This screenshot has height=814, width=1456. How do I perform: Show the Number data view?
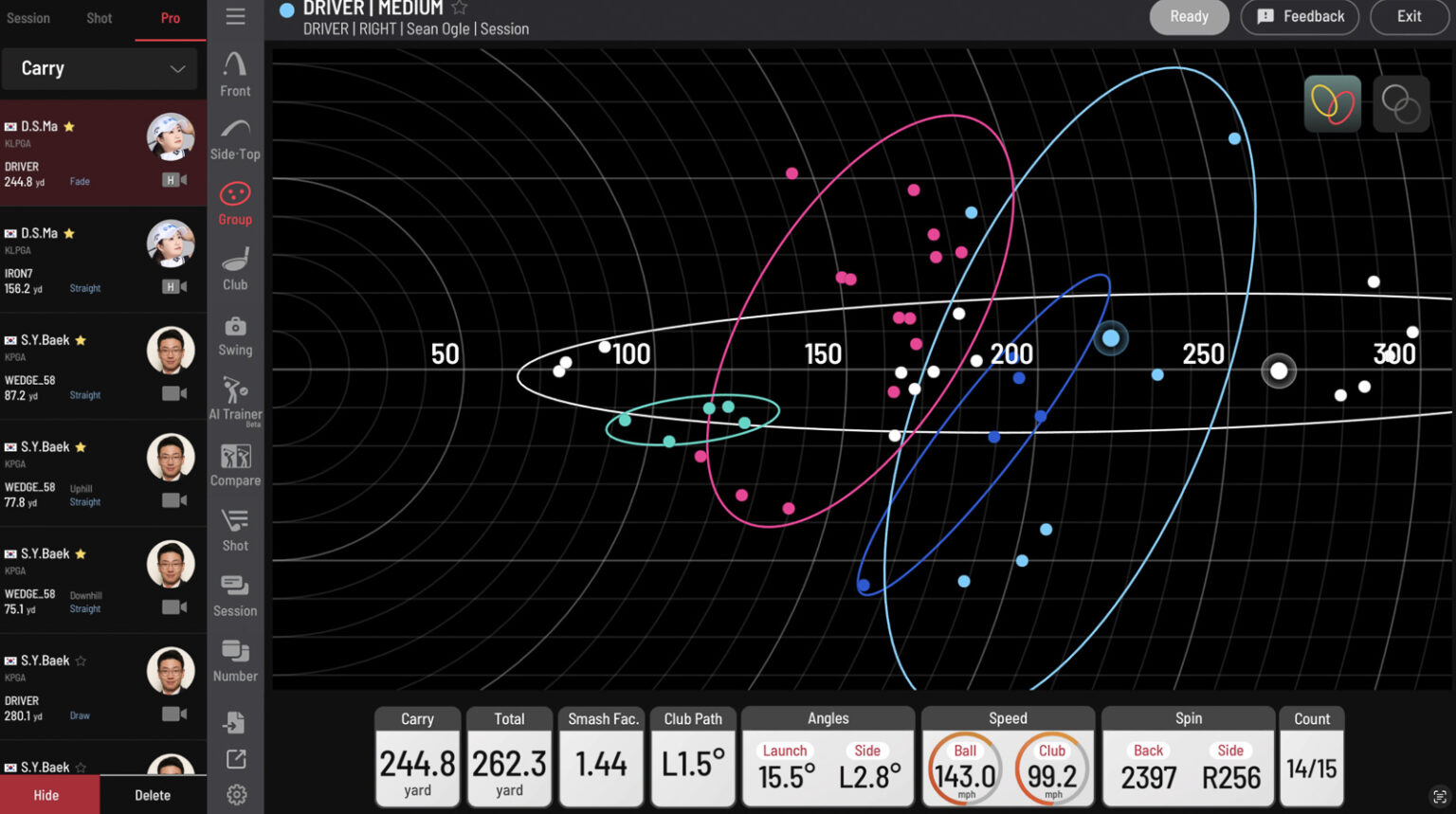click(x=235, y=660)
